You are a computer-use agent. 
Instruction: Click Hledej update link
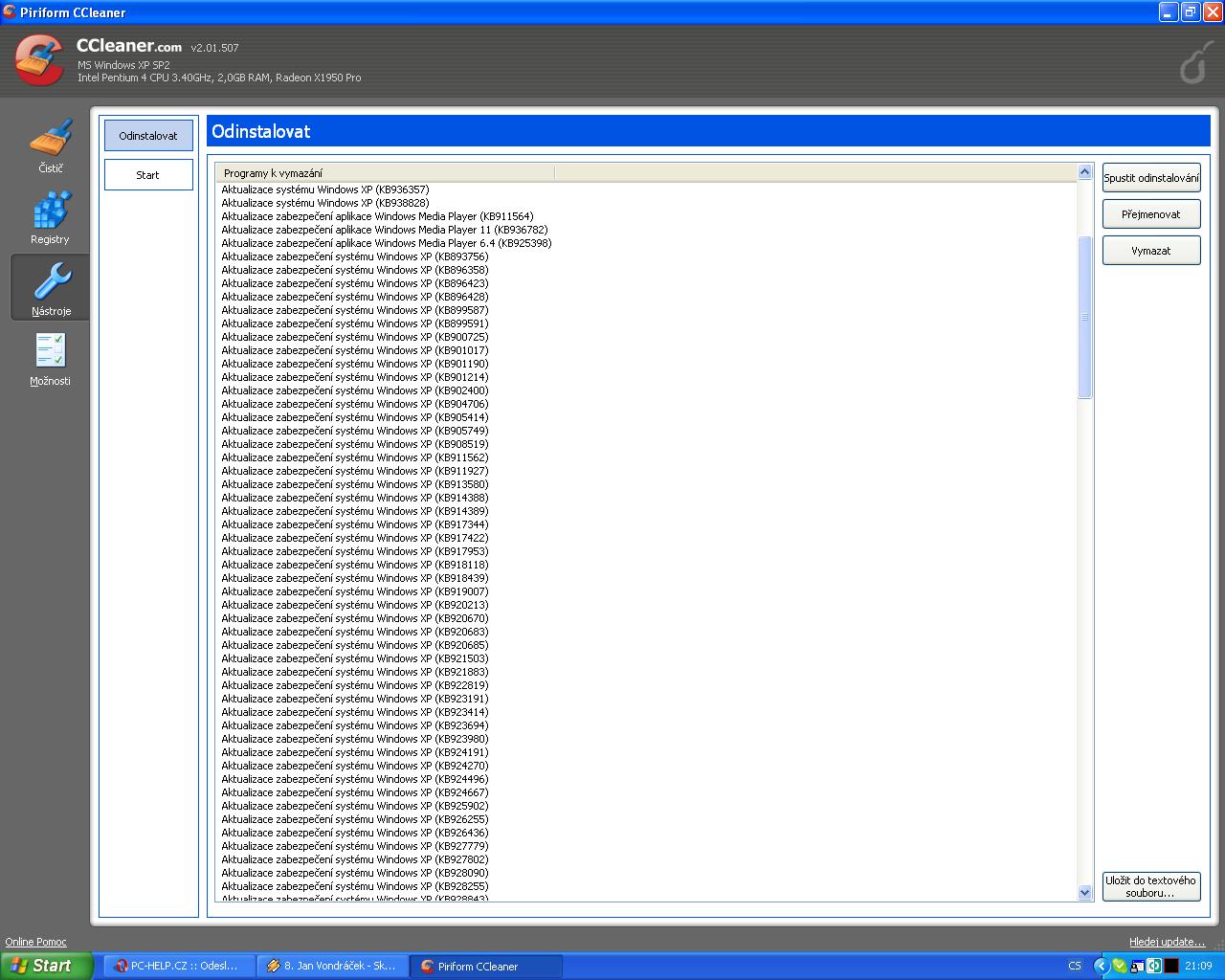point(1167,942)
